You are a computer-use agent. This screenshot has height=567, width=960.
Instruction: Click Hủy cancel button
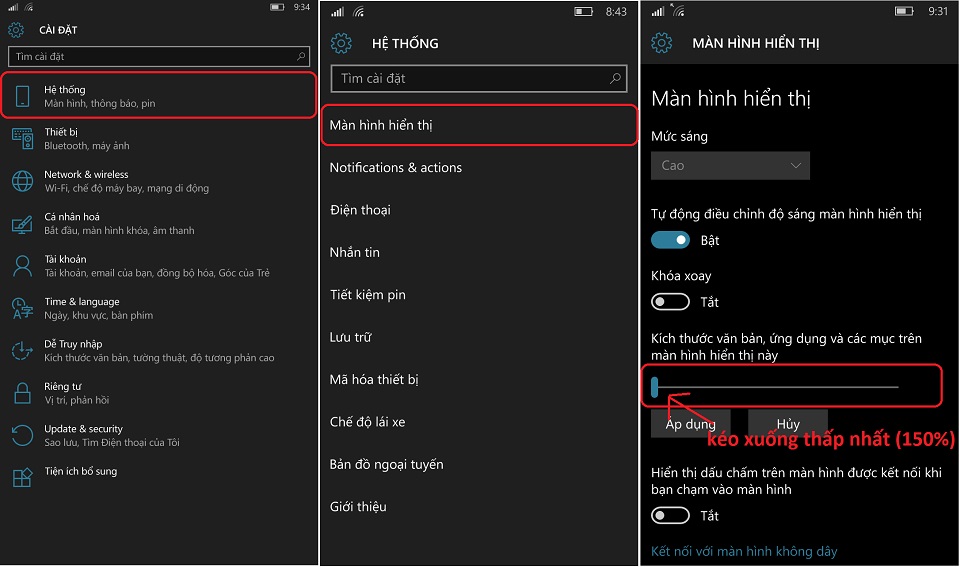click(x=788, y=424)
